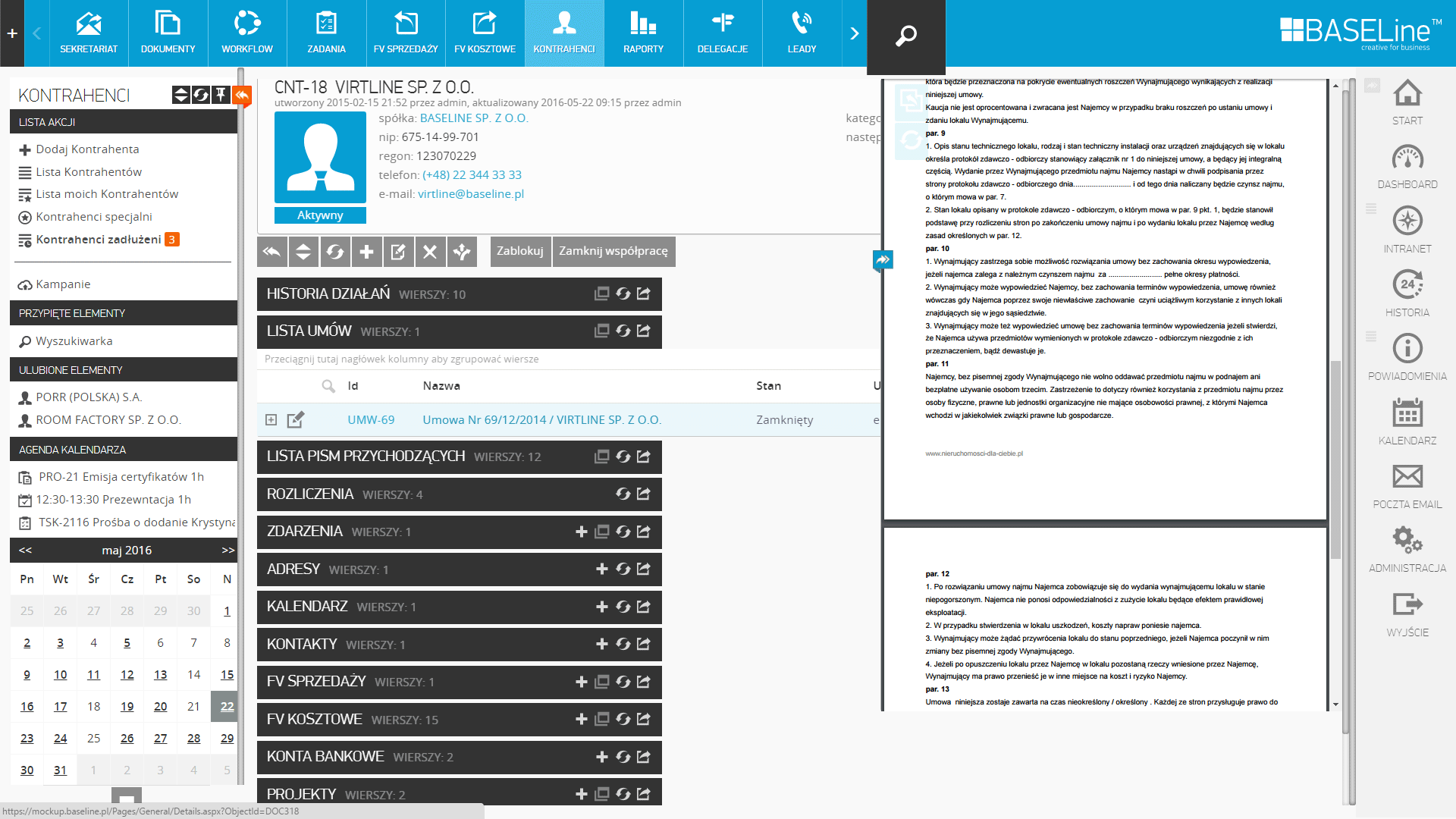Screen dimensions: 1456x819
Task: Switch to Kontrahenci tab
Action: tap(564, 33)
